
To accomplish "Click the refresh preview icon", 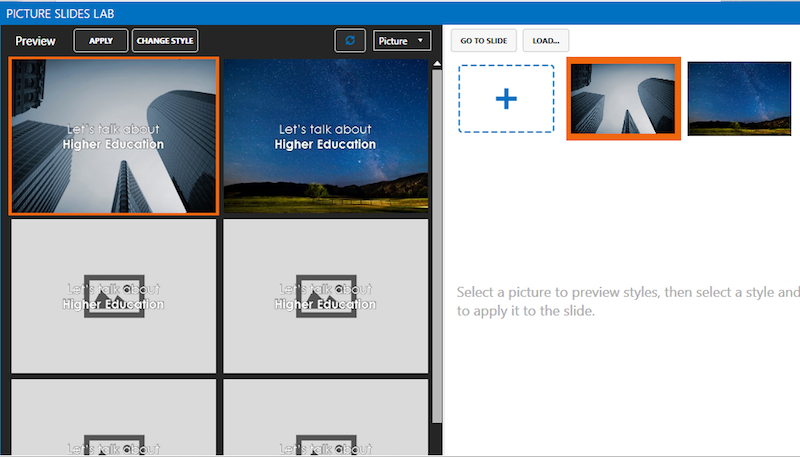I will pos(349,41).
